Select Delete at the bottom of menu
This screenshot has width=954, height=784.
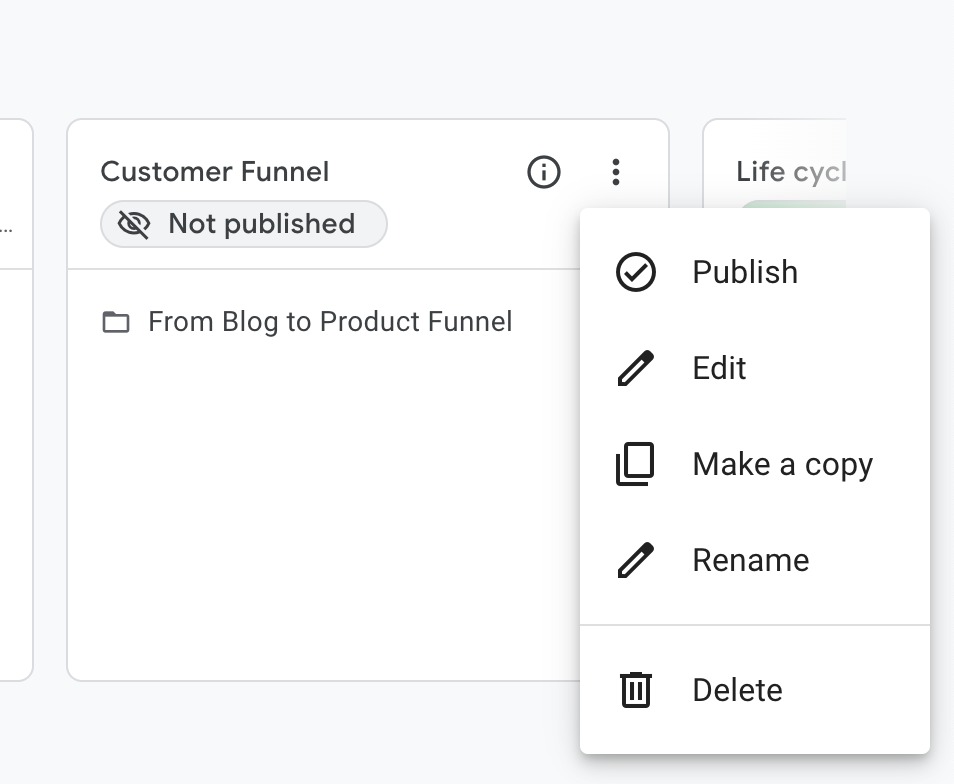(737, 690)
